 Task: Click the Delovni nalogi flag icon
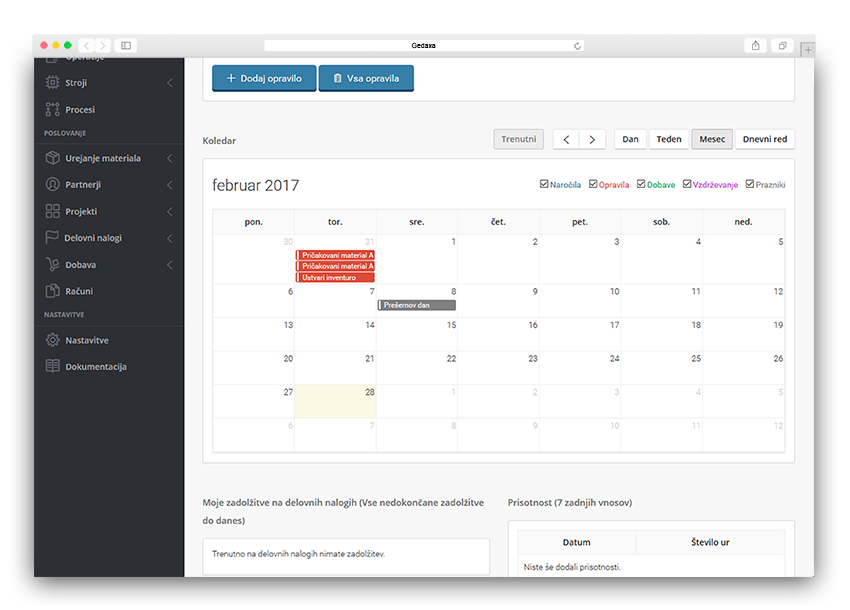tap(53, 238)
